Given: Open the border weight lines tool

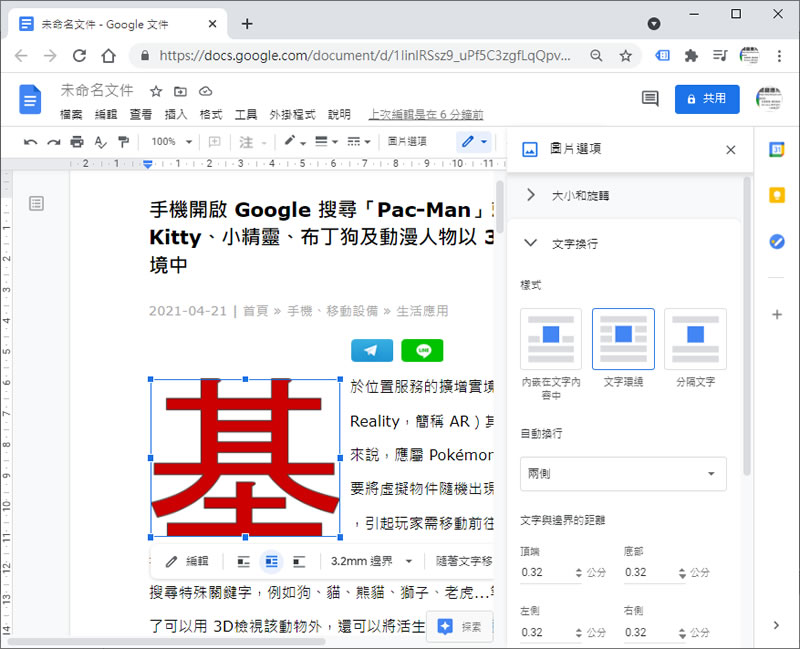Looking at the screenshot, I should (x=326, y=141).
